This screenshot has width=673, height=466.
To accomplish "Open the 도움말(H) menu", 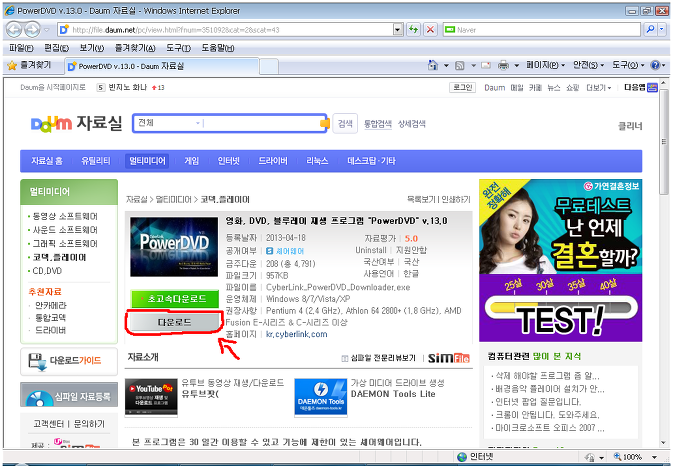I will tap(218, 48).
